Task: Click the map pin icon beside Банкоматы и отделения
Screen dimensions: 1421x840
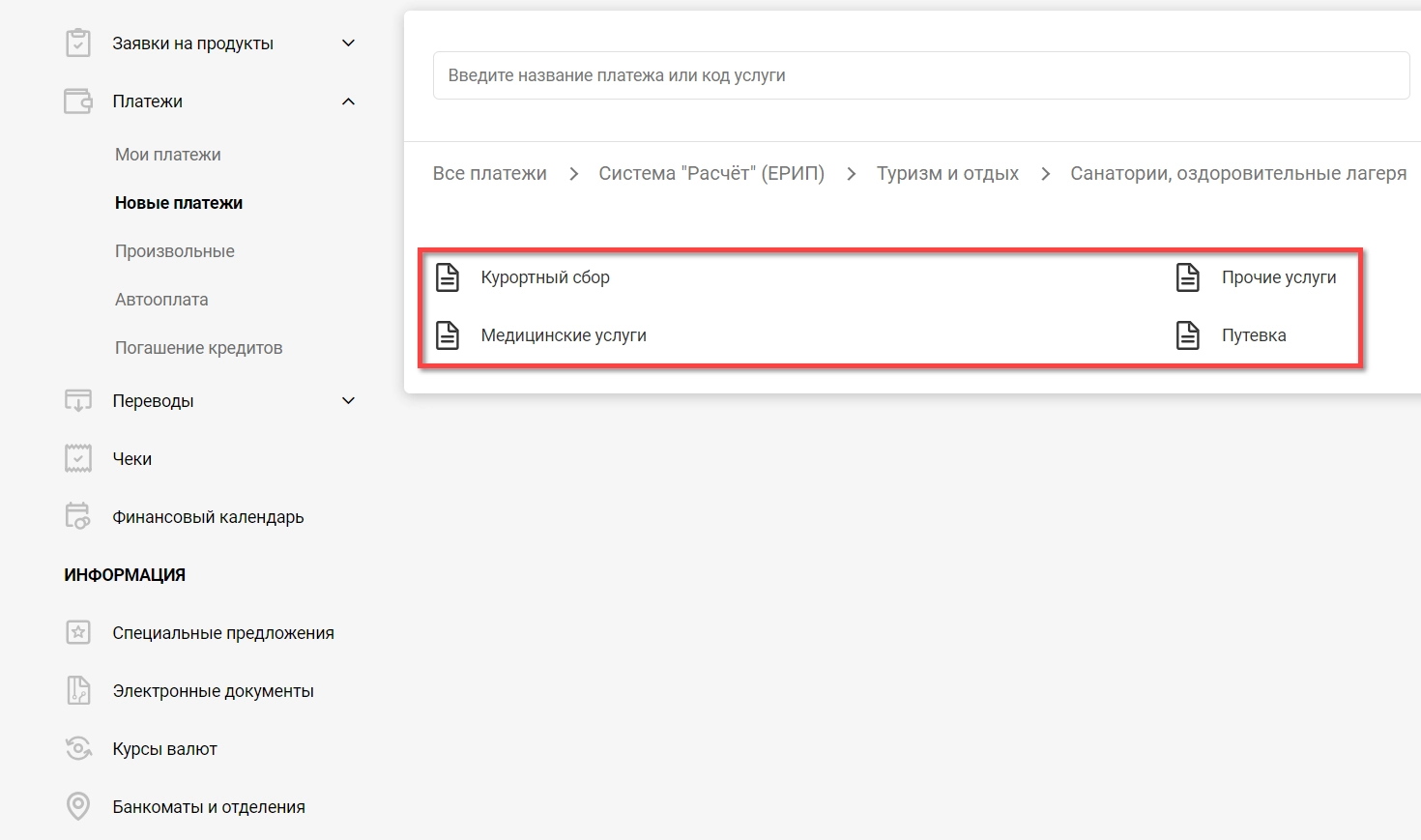Action: (78, 806)
